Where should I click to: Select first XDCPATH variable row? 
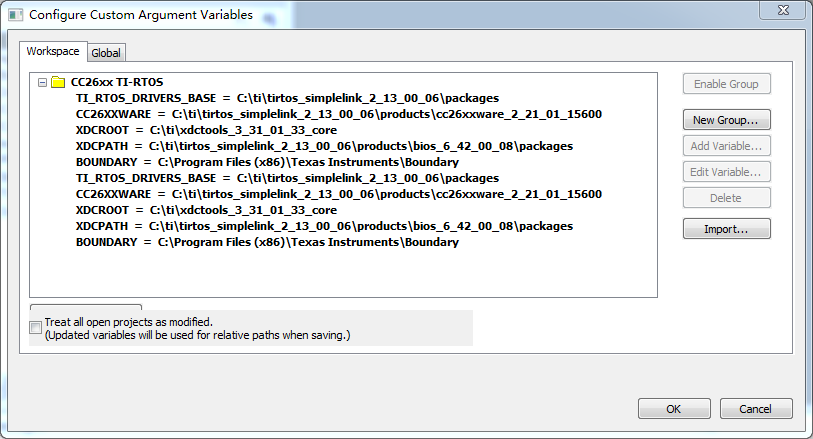[324, 146]
